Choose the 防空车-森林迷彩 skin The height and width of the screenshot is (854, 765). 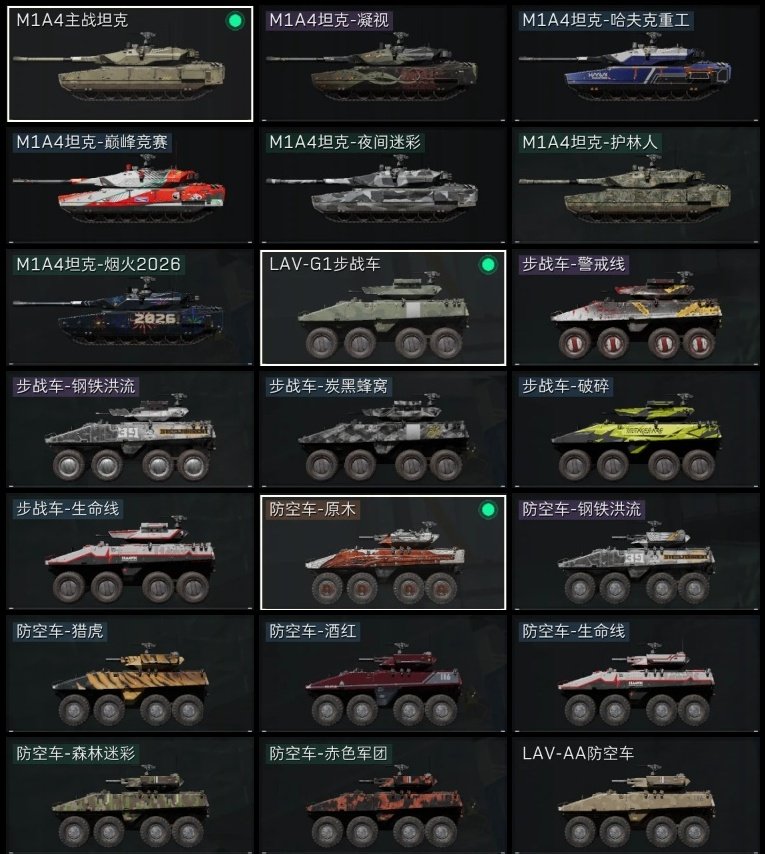tap(130, 796)
